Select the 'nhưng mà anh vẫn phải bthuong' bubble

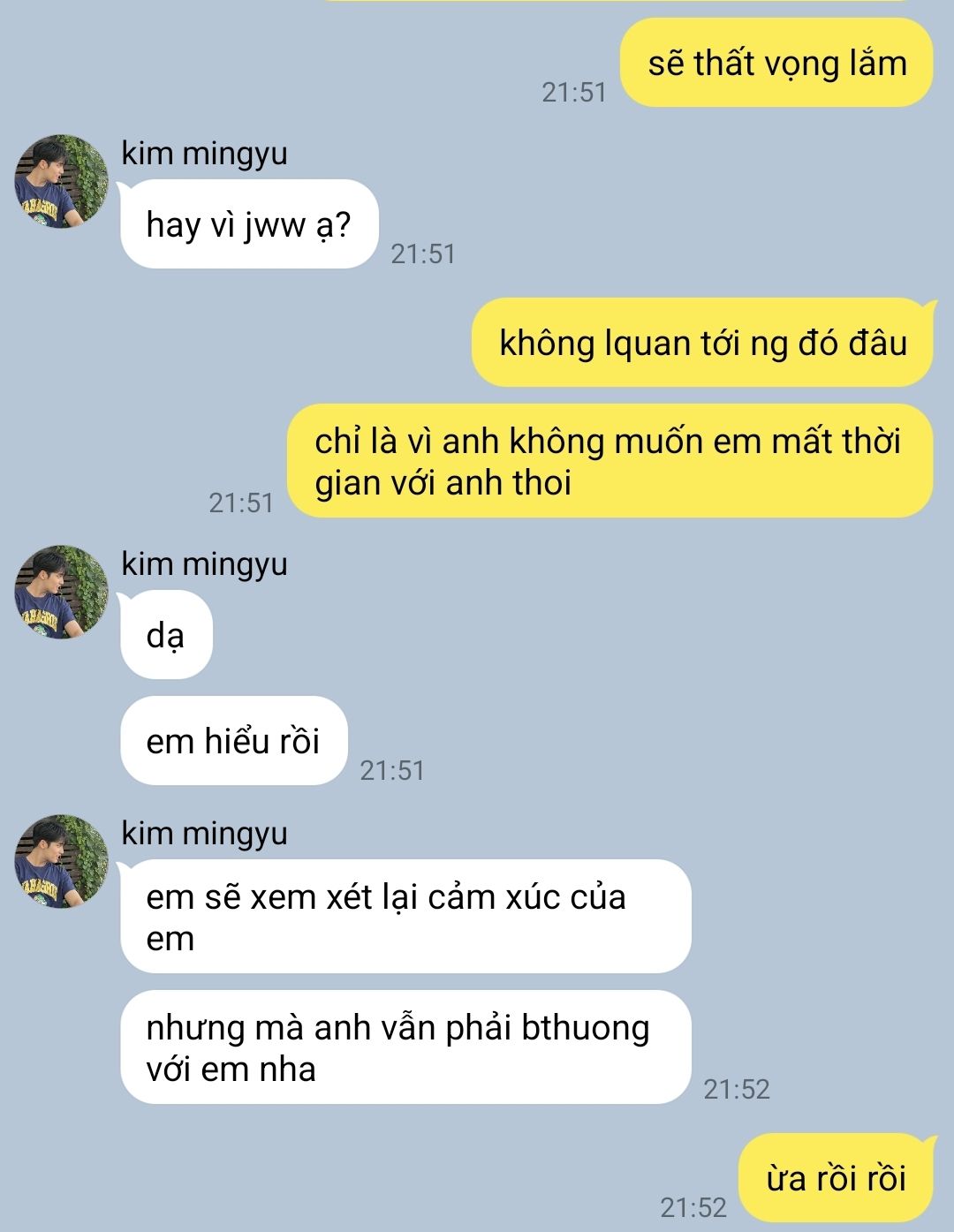[405, 1047]
